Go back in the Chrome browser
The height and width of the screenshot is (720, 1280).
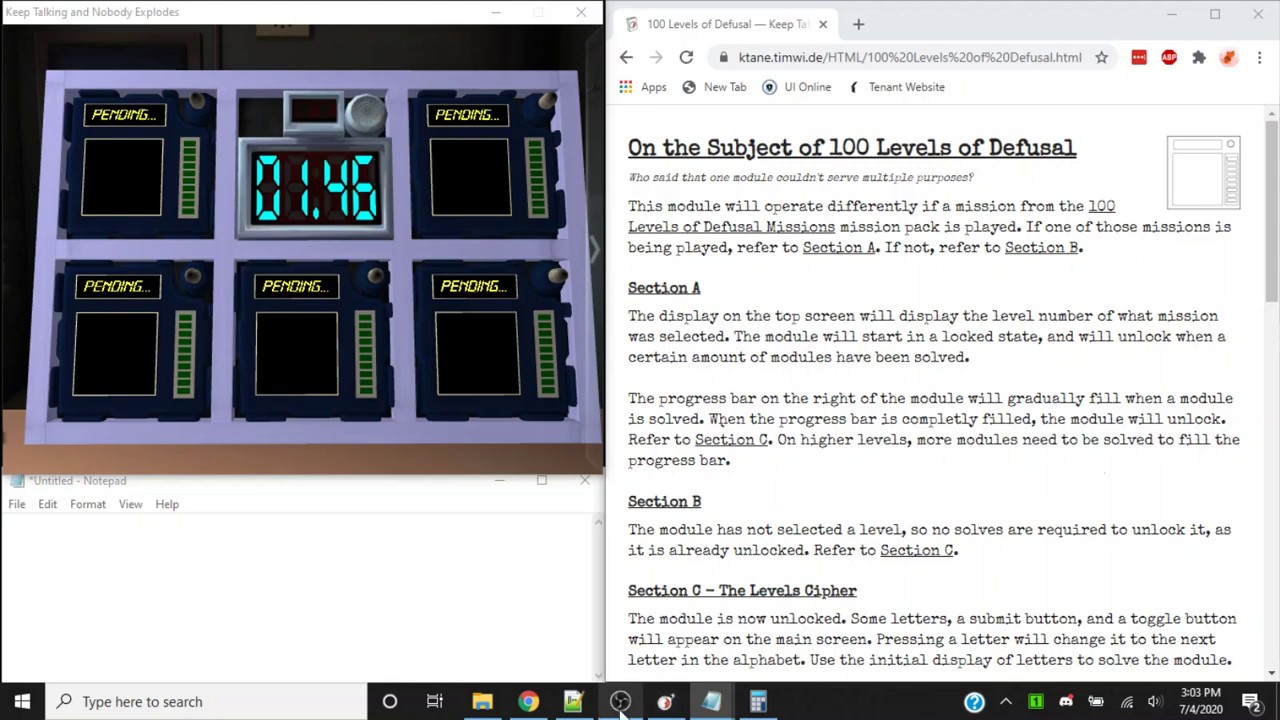pyautogui.click(x=626, y=57)
